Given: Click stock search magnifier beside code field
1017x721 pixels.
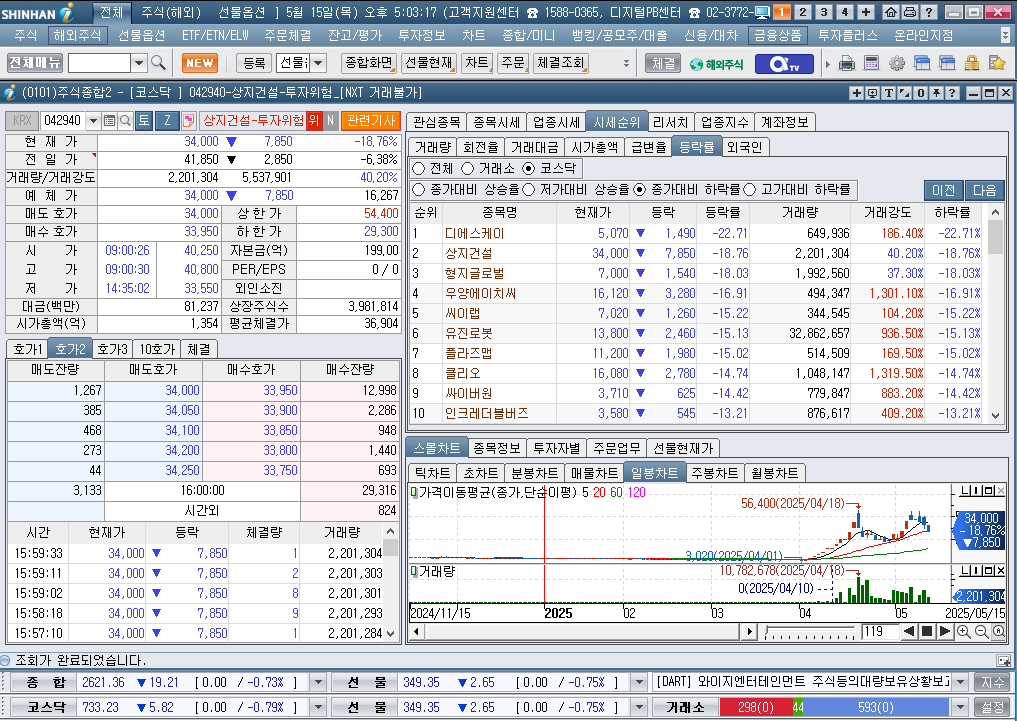Looking at the screenshot, I should pos(125,121).
